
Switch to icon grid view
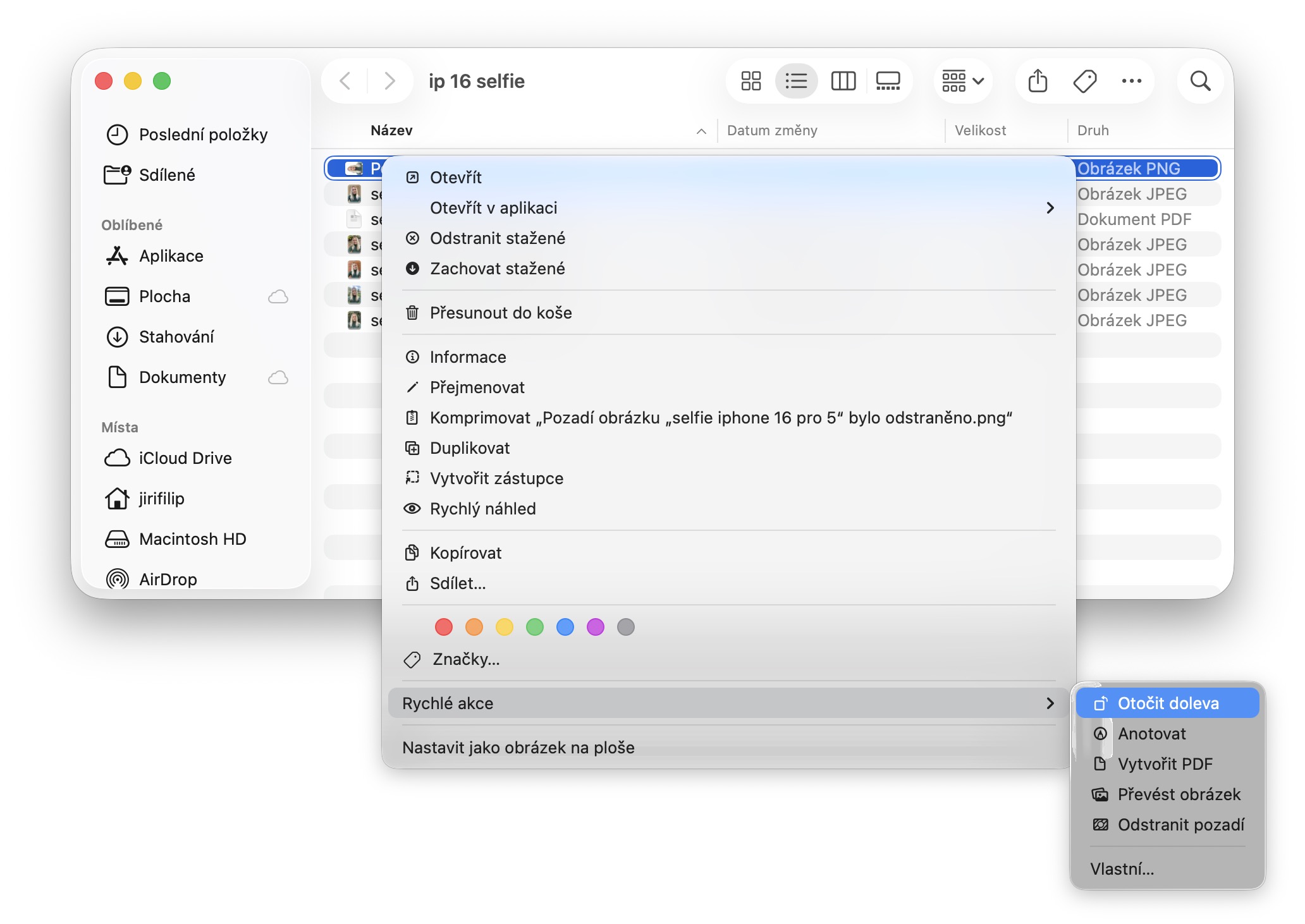point(751,81)
